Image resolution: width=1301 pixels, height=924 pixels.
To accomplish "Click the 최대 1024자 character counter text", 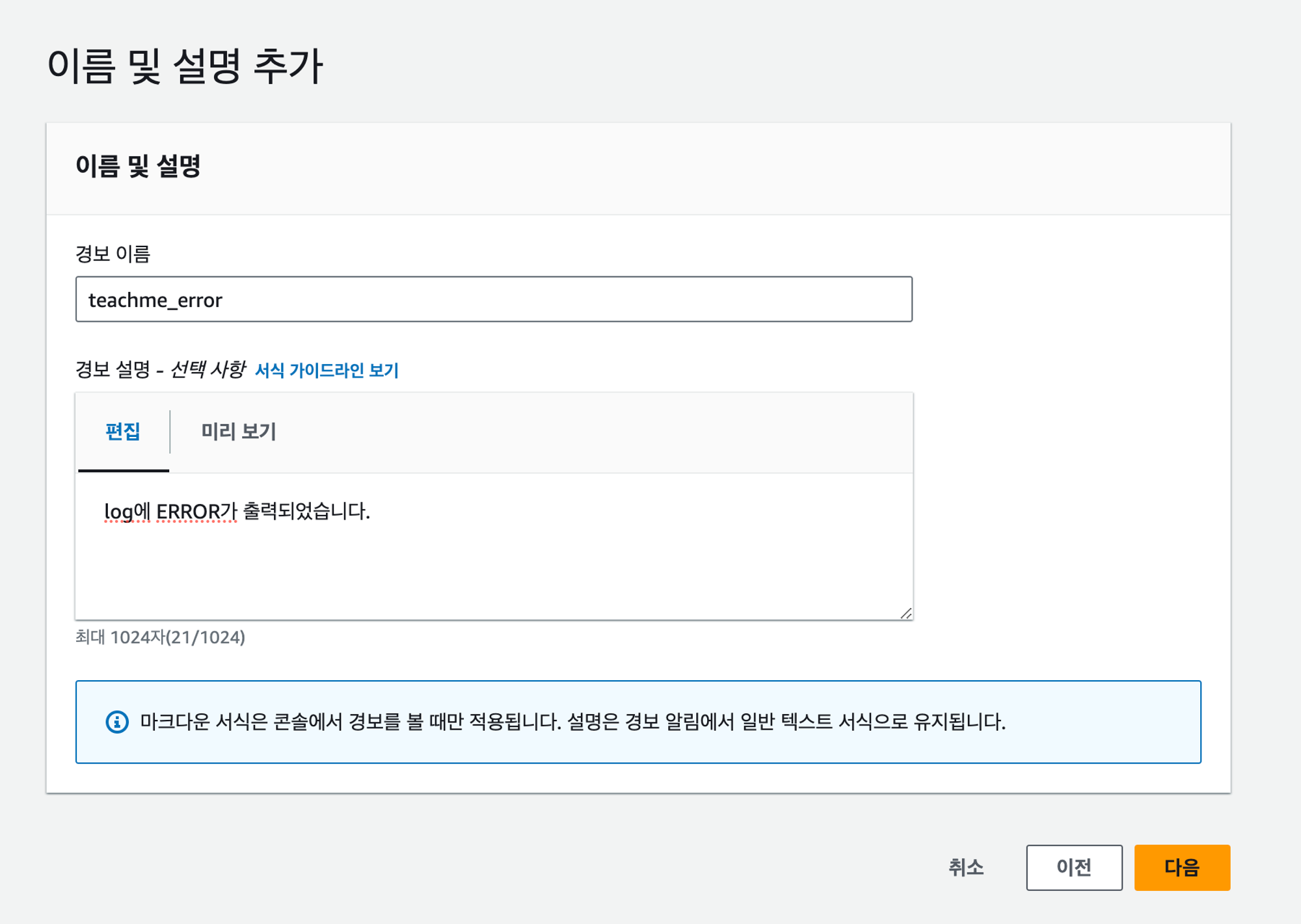I will 160,637.
